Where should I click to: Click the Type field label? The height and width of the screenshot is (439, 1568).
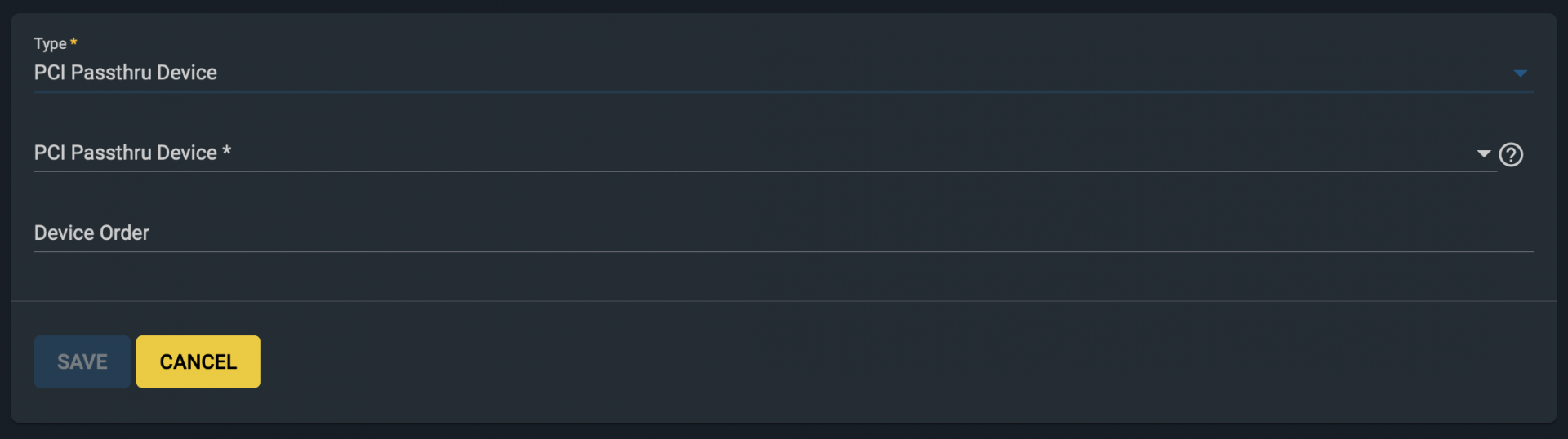click(51, 43)
